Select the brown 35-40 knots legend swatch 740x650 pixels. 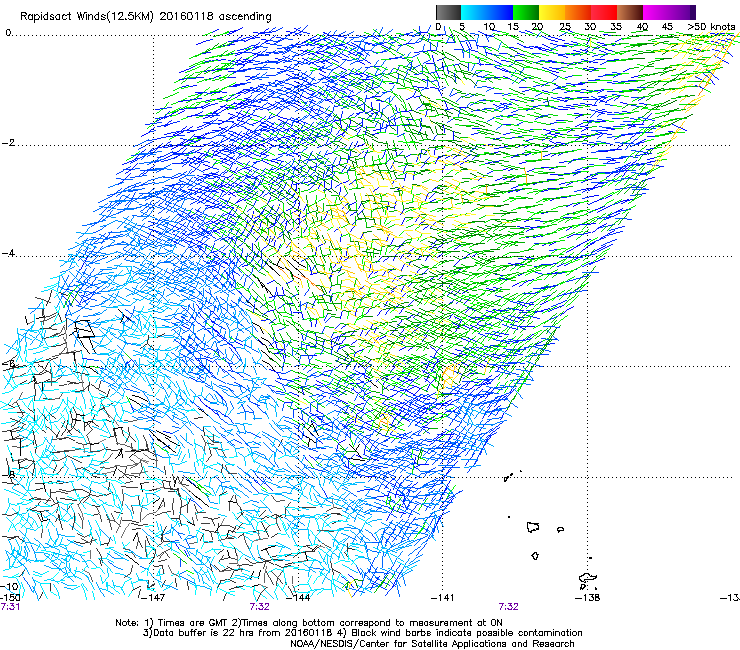630,12
